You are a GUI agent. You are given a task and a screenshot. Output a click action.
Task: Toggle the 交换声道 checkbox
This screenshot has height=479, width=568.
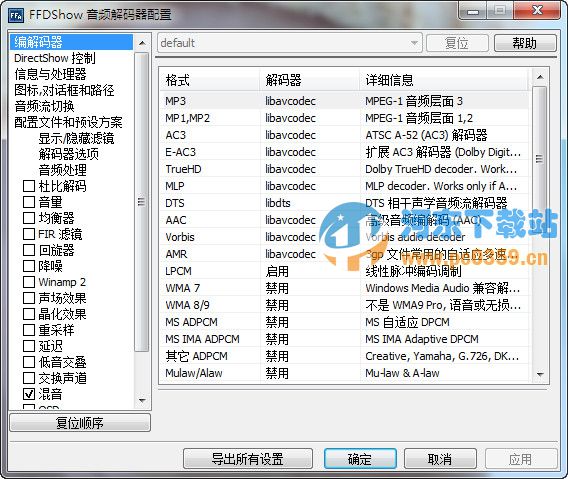click(29, 378)
